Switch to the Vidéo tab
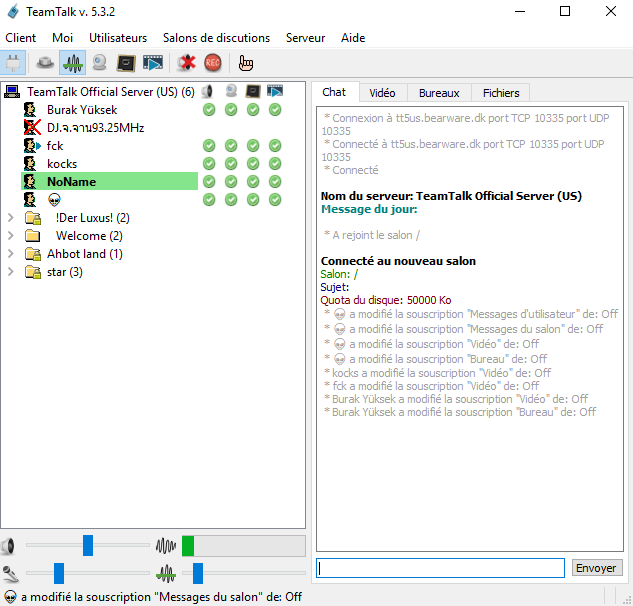Image resolution: width=633 pixels, height=606 pixels. pos(382,93)
